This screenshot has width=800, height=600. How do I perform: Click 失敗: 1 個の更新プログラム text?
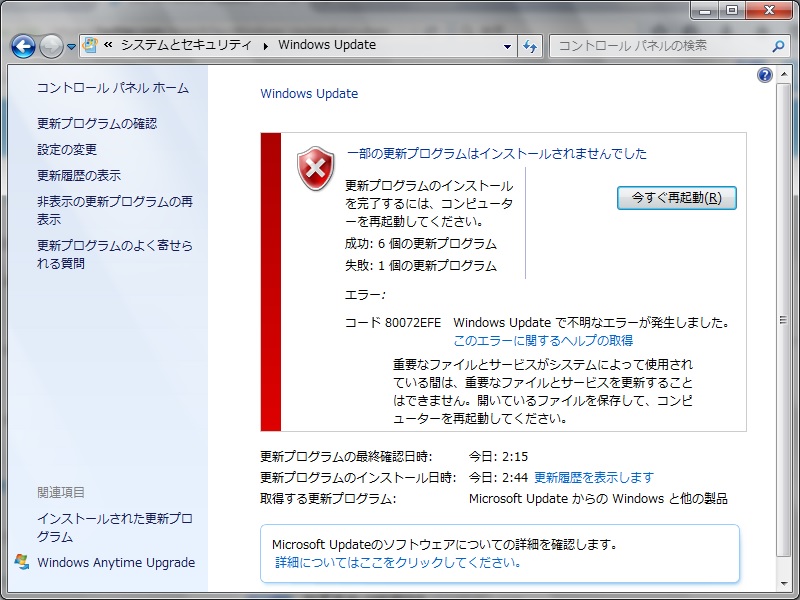click(x=421, y=266)
